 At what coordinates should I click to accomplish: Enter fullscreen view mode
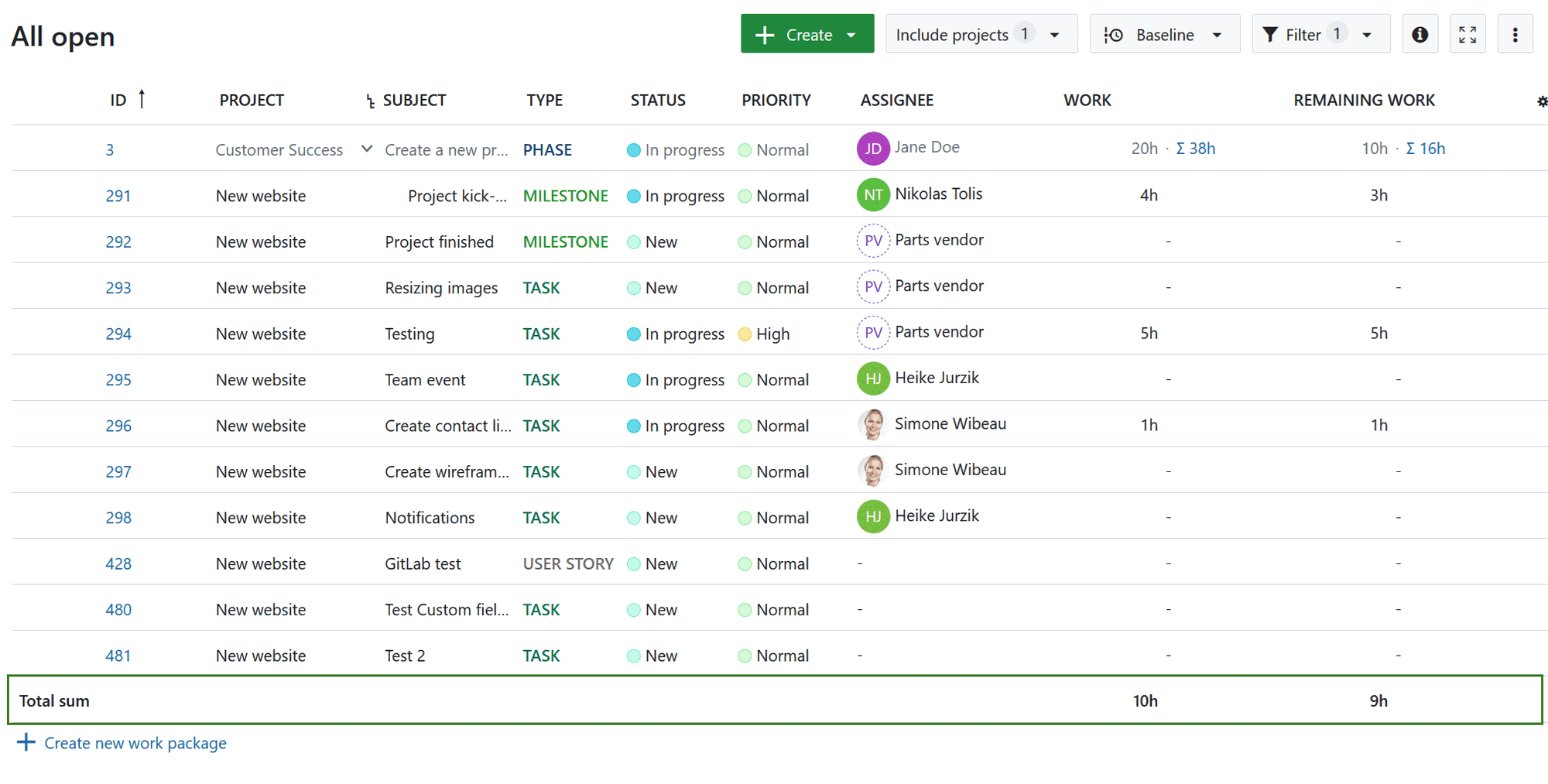(x=1468, y=33)
